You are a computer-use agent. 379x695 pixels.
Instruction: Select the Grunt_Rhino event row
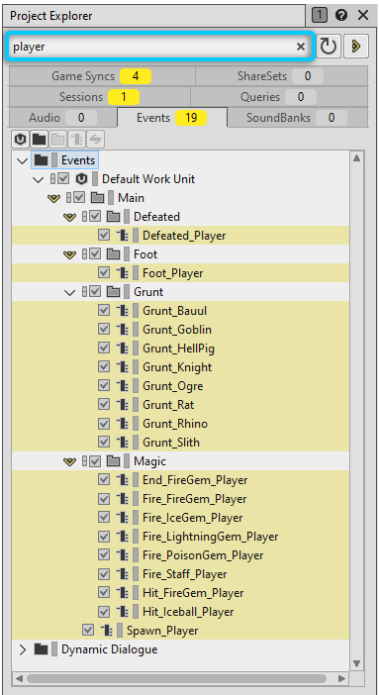tap(180, 424)
